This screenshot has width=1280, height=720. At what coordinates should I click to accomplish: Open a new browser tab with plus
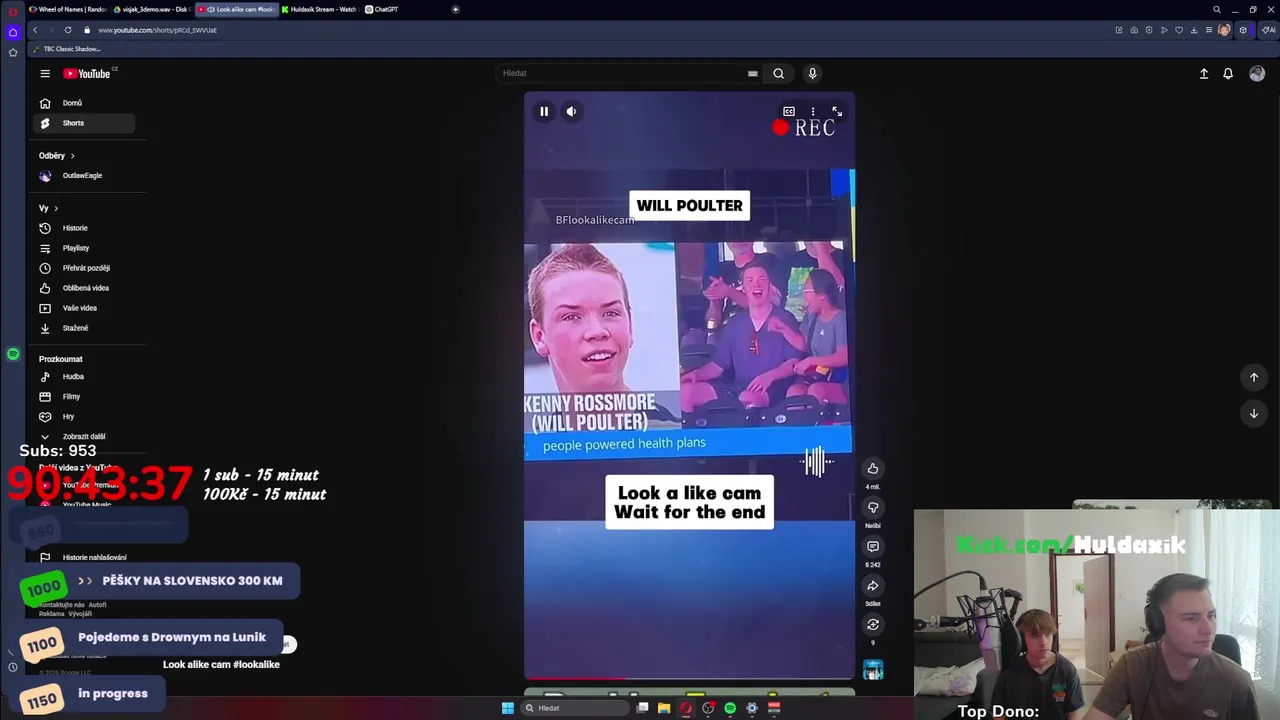[455, 9]
